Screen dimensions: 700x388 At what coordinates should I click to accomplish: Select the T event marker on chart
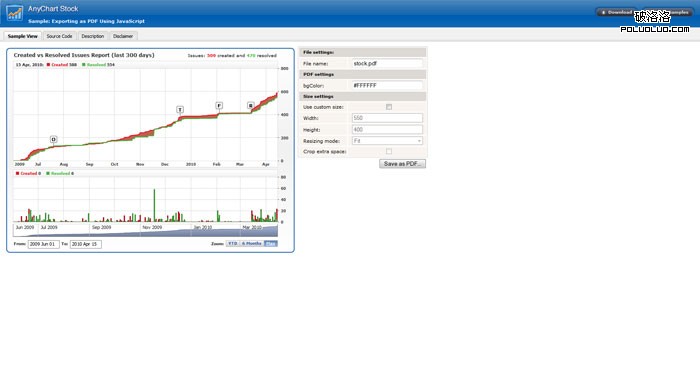click(180, 109)
